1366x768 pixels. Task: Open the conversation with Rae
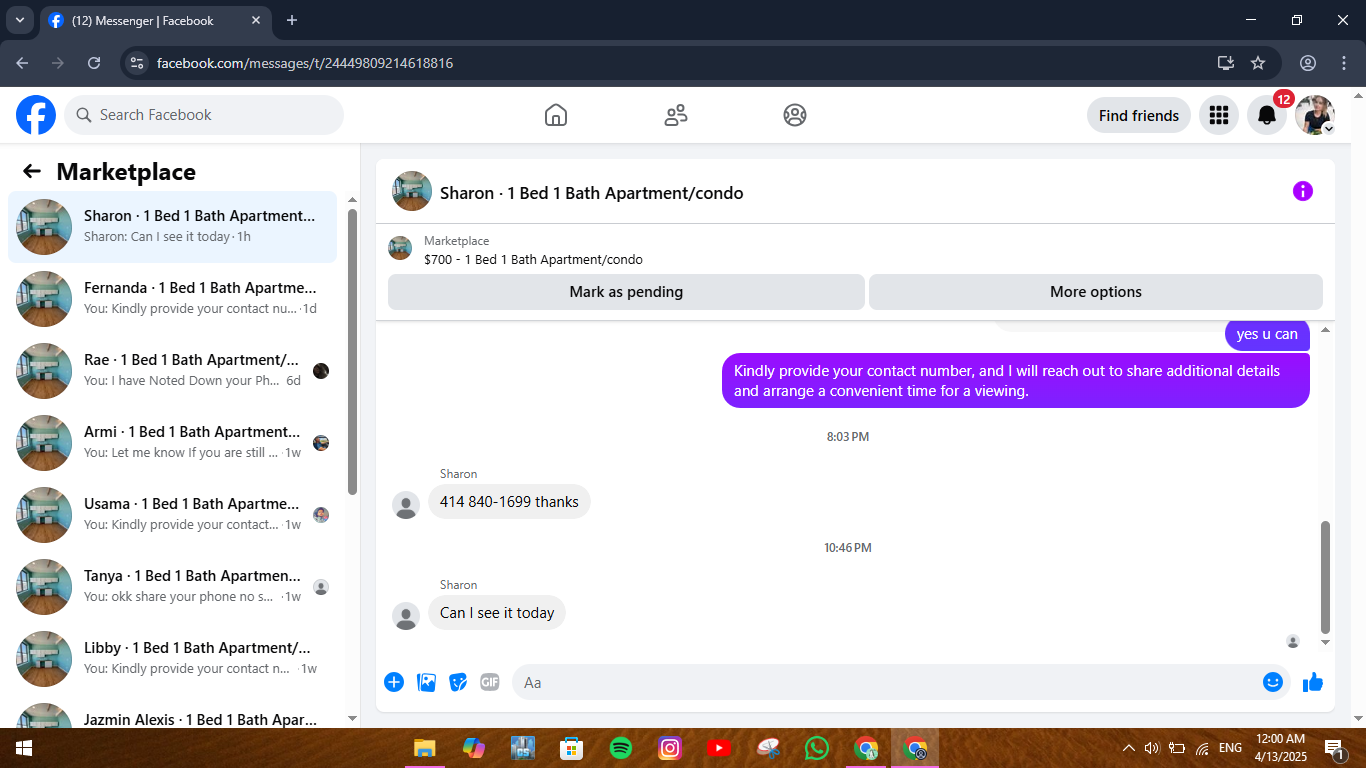click(x=172, y=371)
